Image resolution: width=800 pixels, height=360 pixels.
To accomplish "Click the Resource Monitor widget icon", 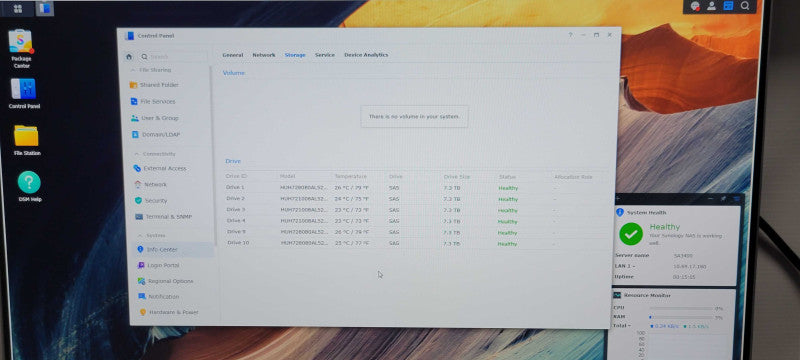I will point(617,295).
